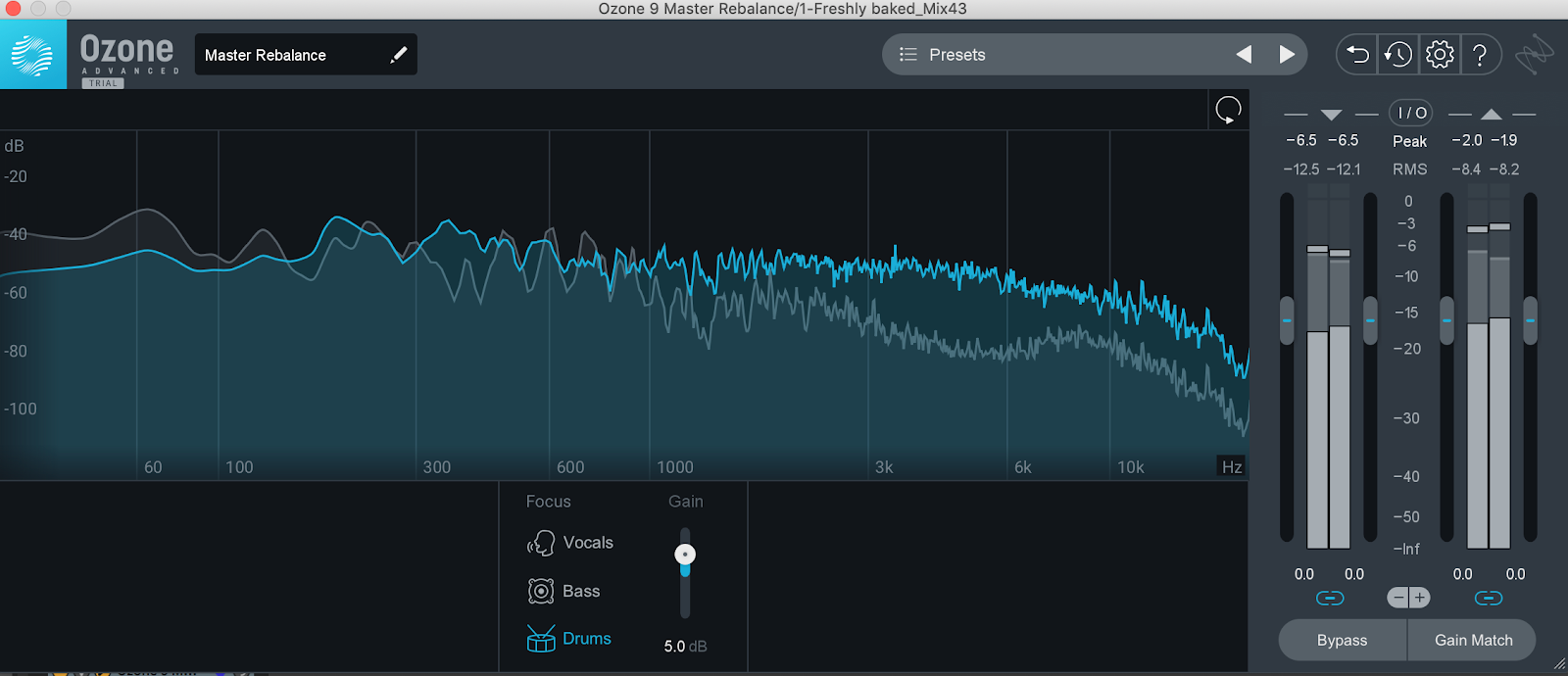Toggle the input gain link icon
The height and width of the screenshot is (676, 1568).
coord(1329,598)
